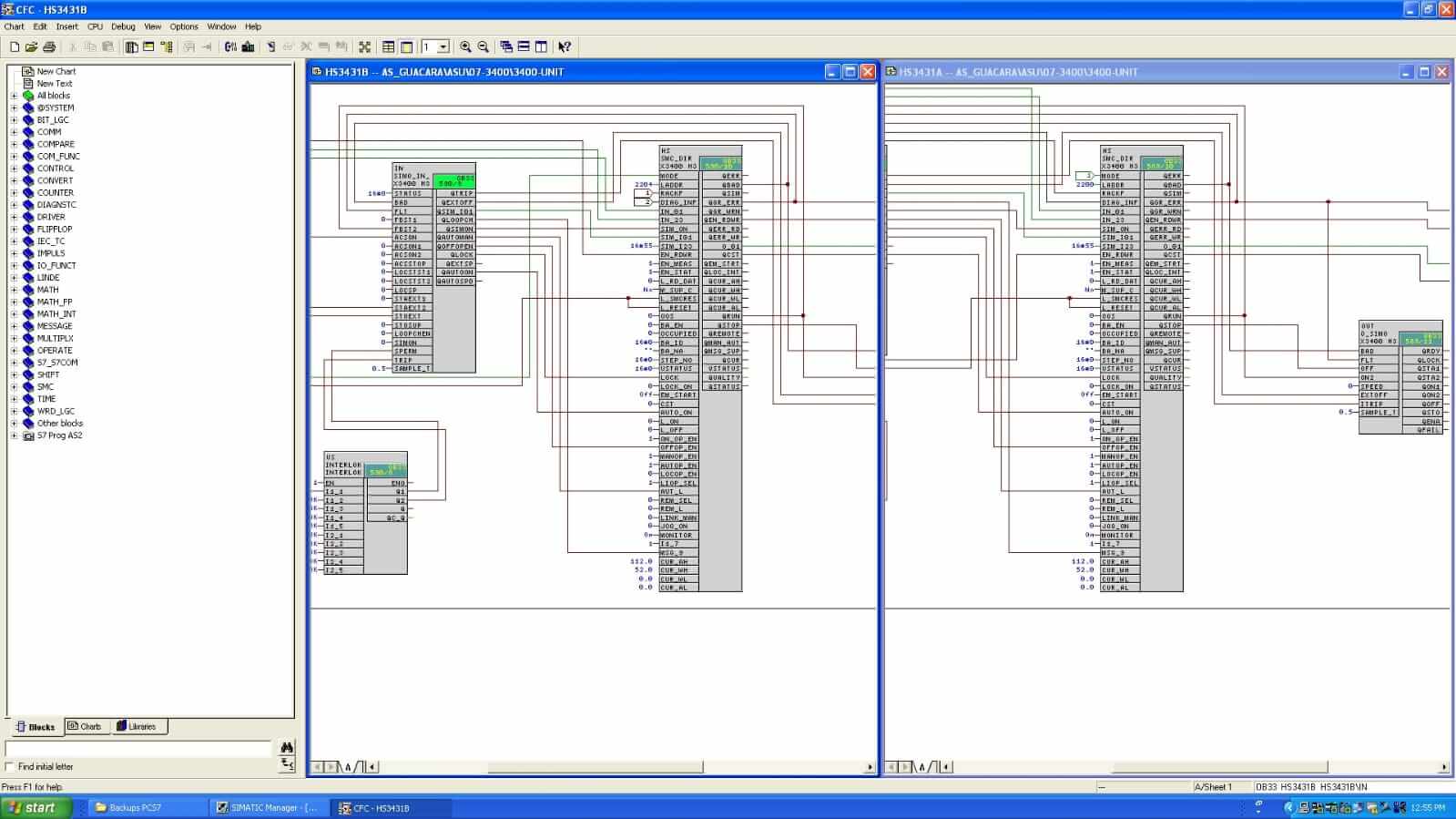
Task: Click the Cascade windows toolbar icon
Action: 506,46
